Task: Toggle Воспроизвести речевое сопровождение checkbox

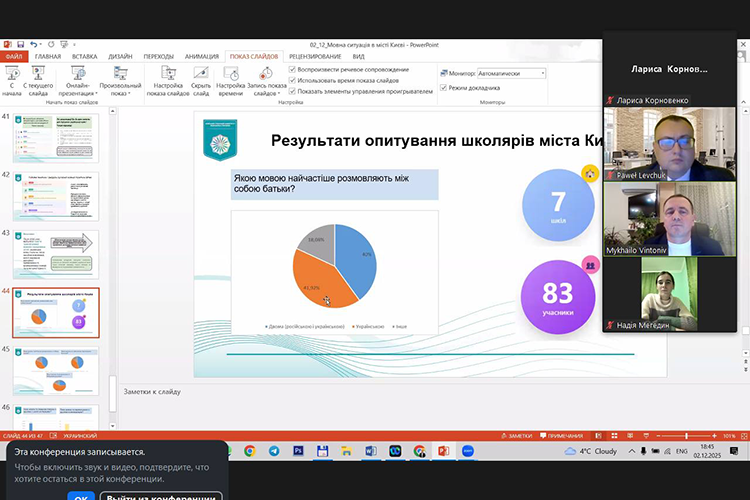Action: (291, 70)
